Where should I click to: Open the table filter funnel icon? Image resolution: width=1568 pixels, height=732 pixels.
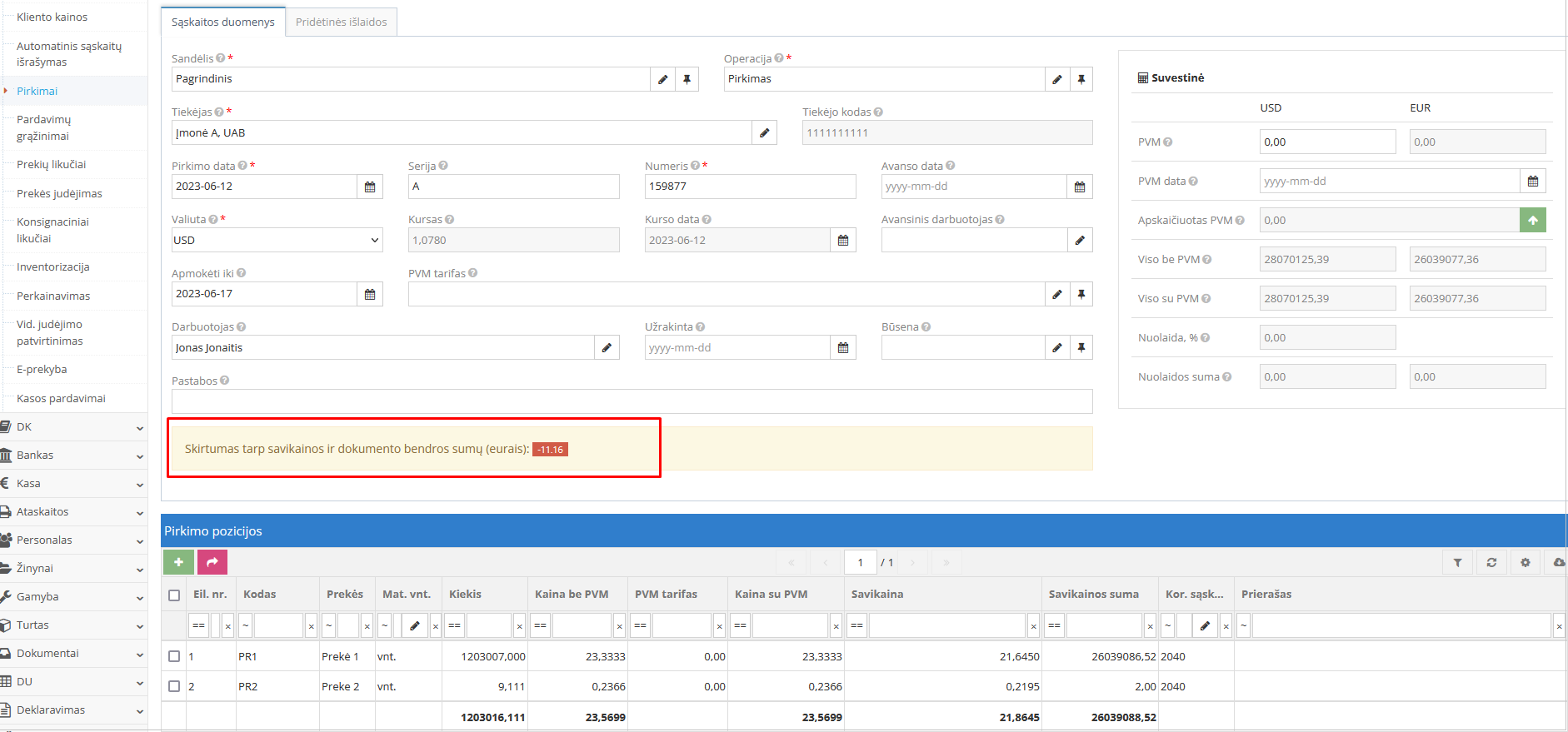pyautogui.click(x=1457, y=563)
